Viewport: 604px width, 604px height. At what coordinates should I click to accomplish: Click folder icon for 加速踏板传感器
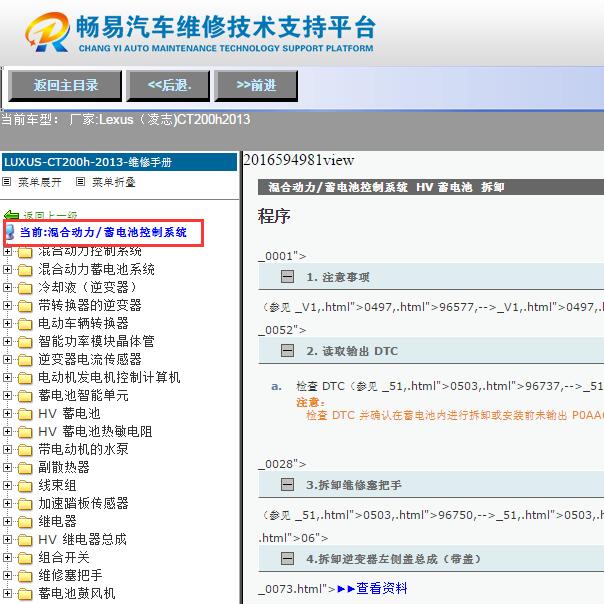point(25,504)
